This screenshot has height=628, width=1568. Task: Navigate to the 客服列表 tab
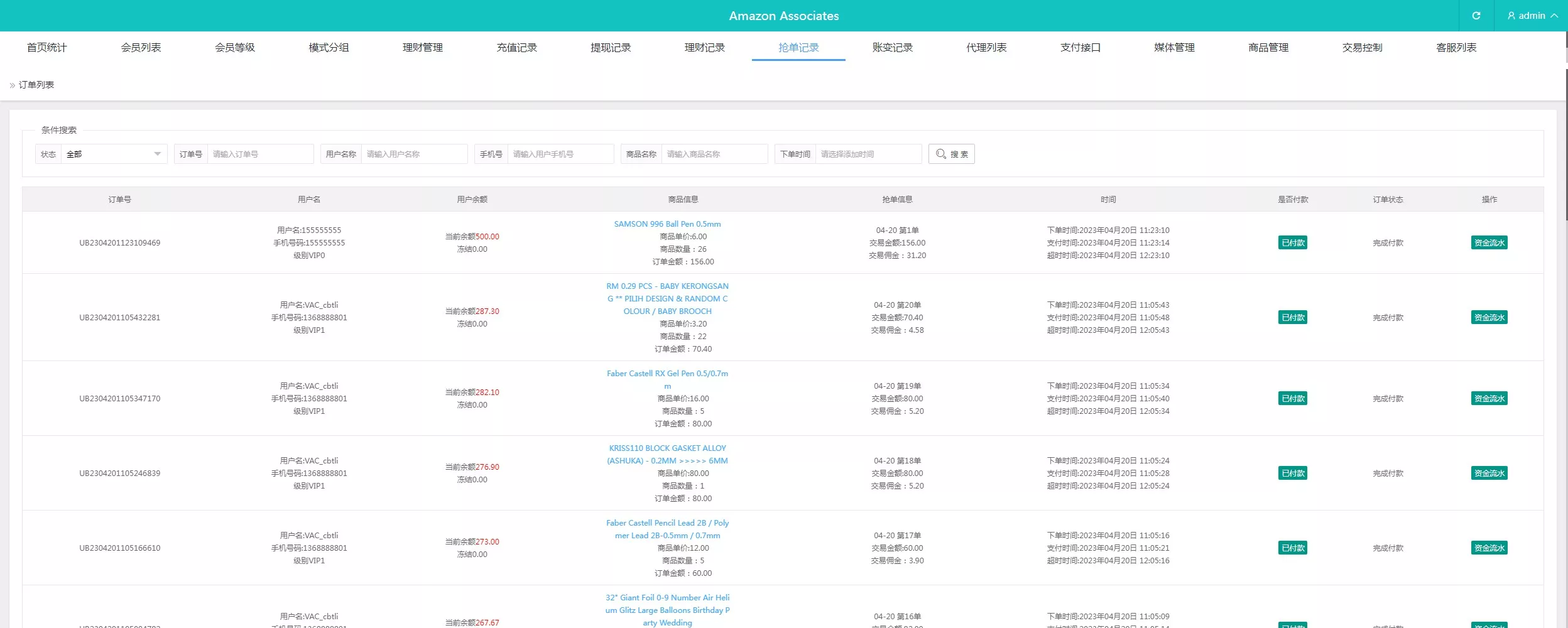pos(1456,48)
